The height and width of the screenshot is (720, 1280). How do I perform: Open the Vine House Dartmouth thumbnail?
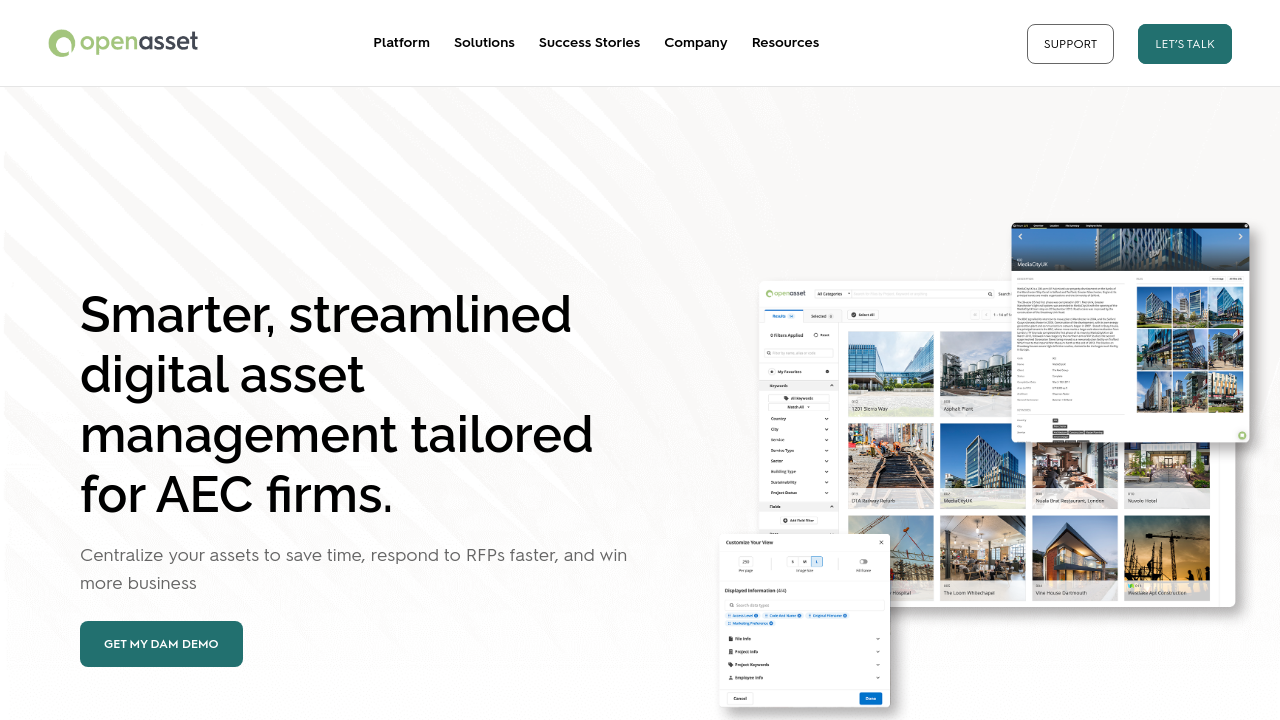click(x=1075, y=558)
